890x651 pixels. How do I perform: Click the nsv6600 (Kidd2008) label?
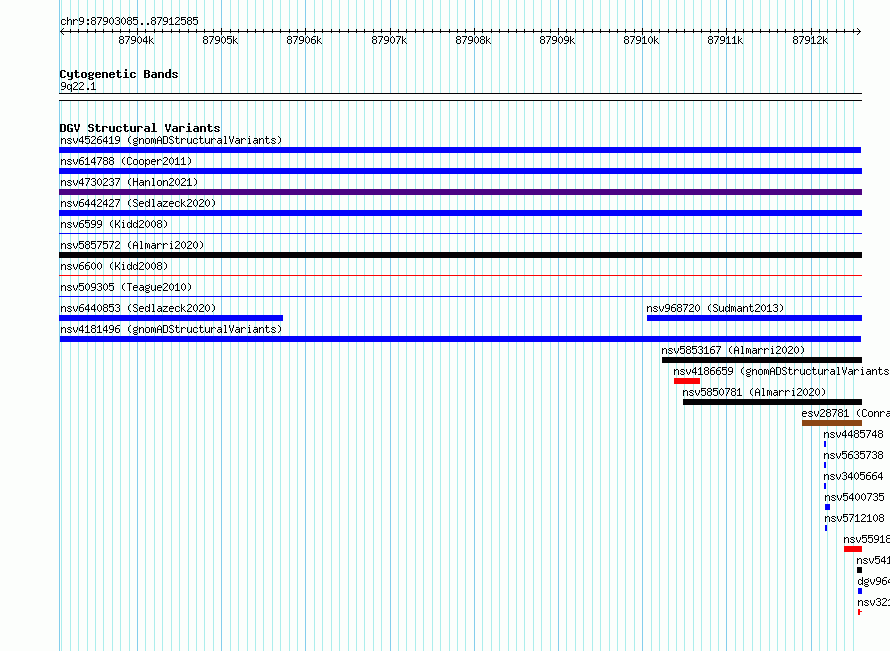[114, 266]
